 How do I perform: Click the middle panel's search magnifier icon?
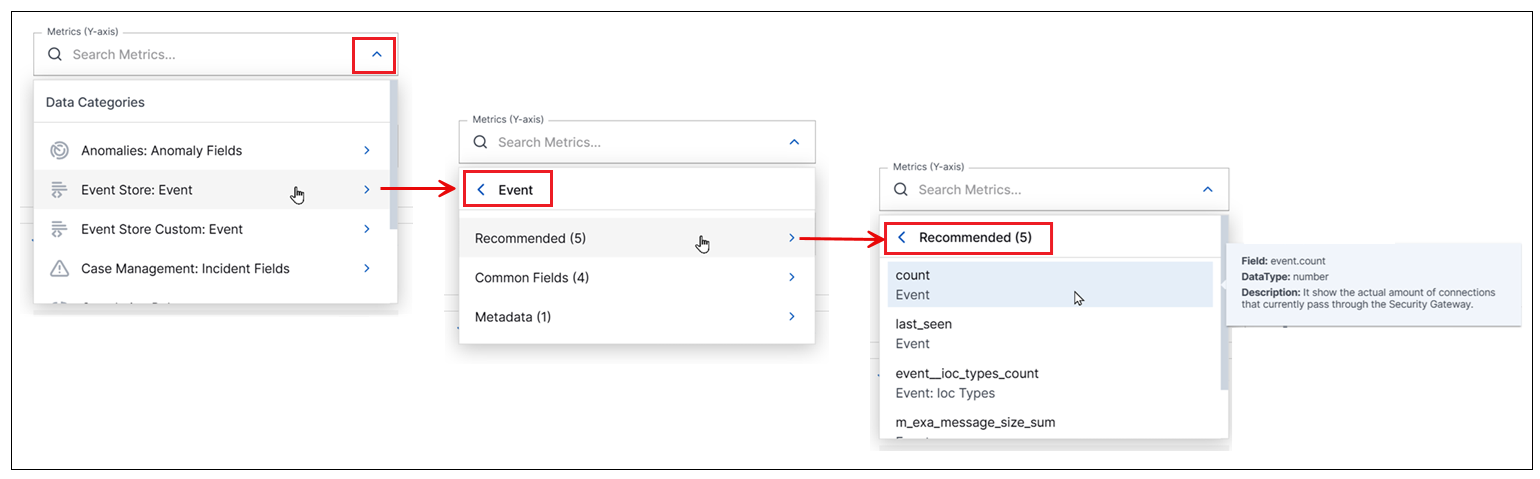tap(480, 142)
